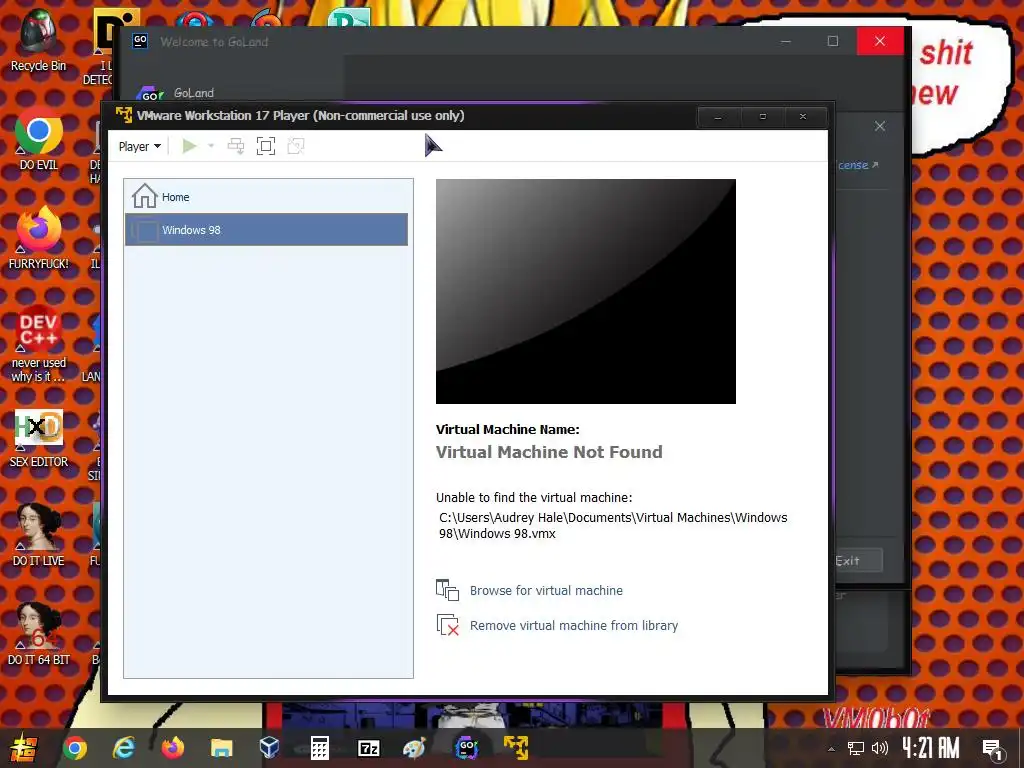Click the black virtual machine preview thumbnail
The image size is (1024, 768).
586,291
